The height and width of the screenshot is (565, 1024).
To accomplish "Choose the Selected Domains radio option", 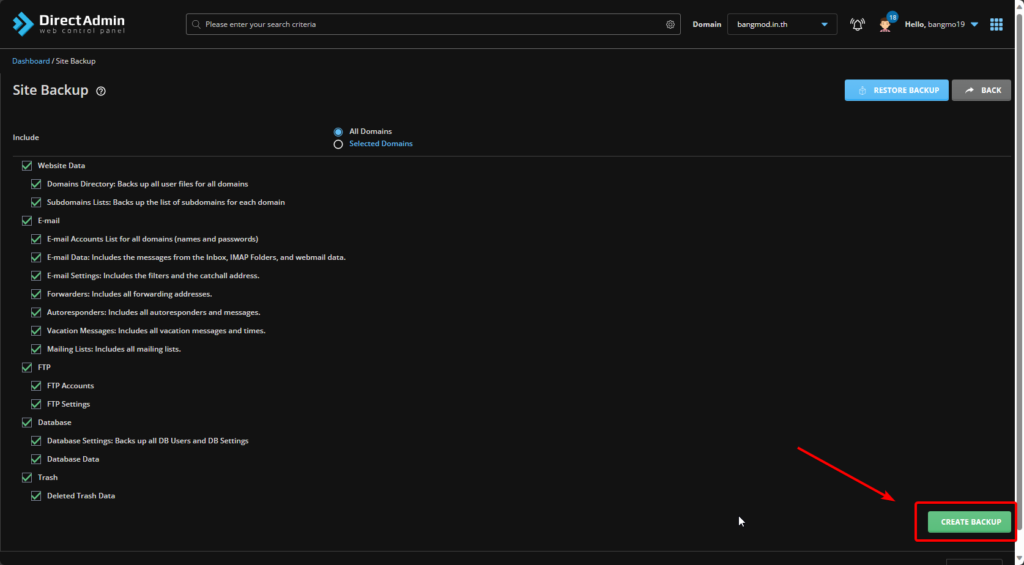I will tap(338, 144).
